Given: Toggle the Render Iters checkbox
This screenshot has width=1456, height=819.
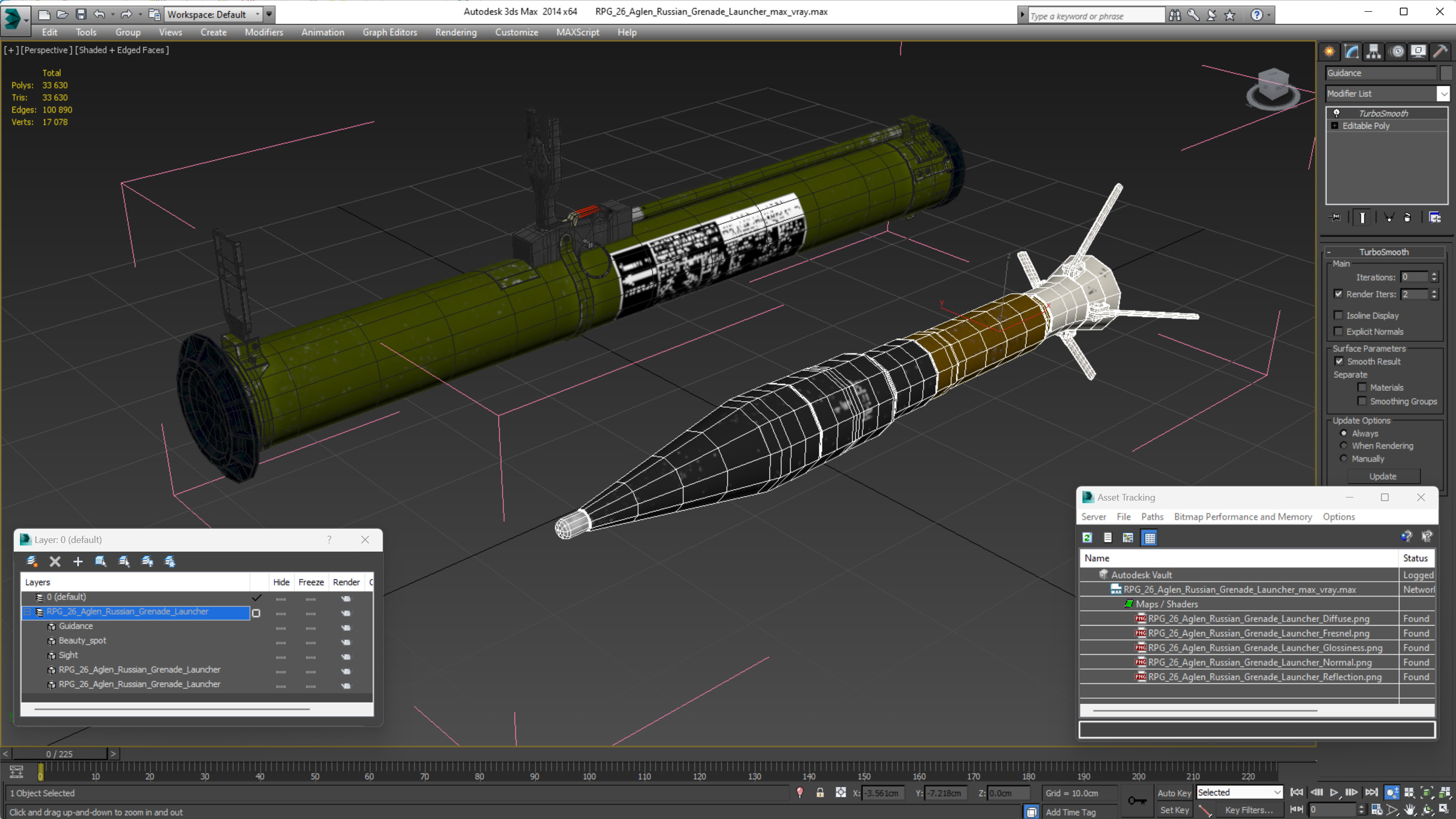Looking at the screenshot, I should pyautogui.click(x=1339, y=294).
